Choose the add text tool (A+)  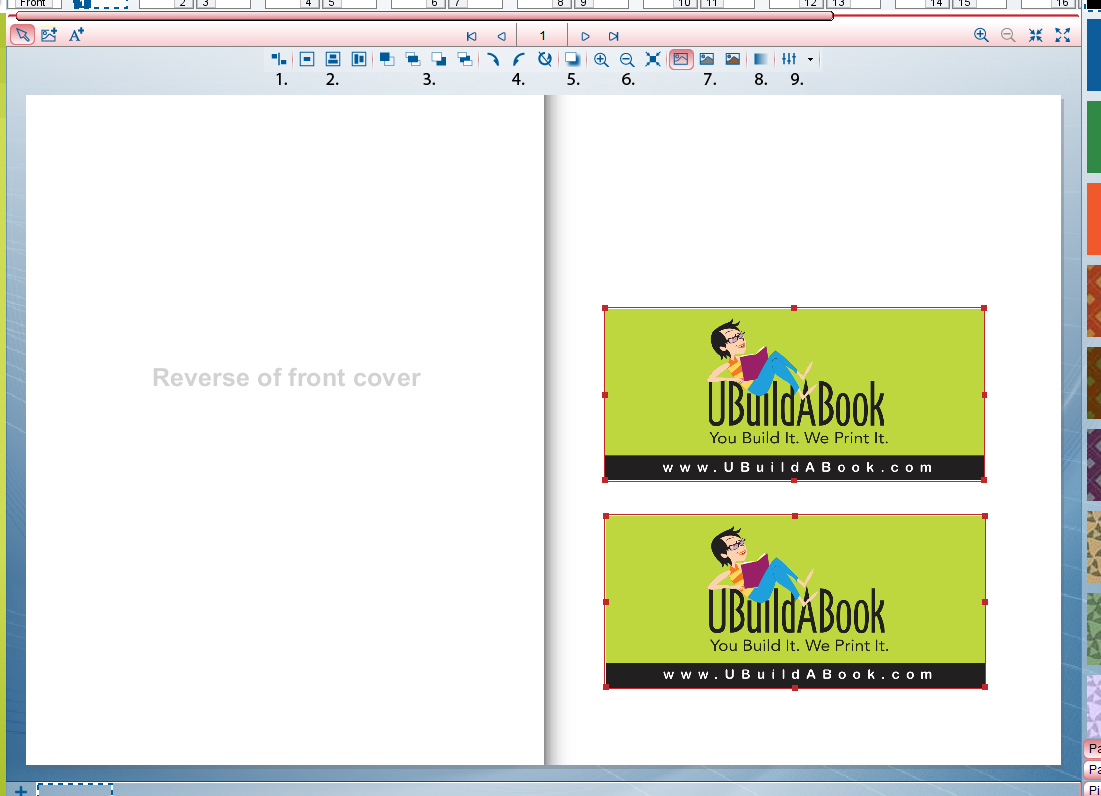[77, 34]
